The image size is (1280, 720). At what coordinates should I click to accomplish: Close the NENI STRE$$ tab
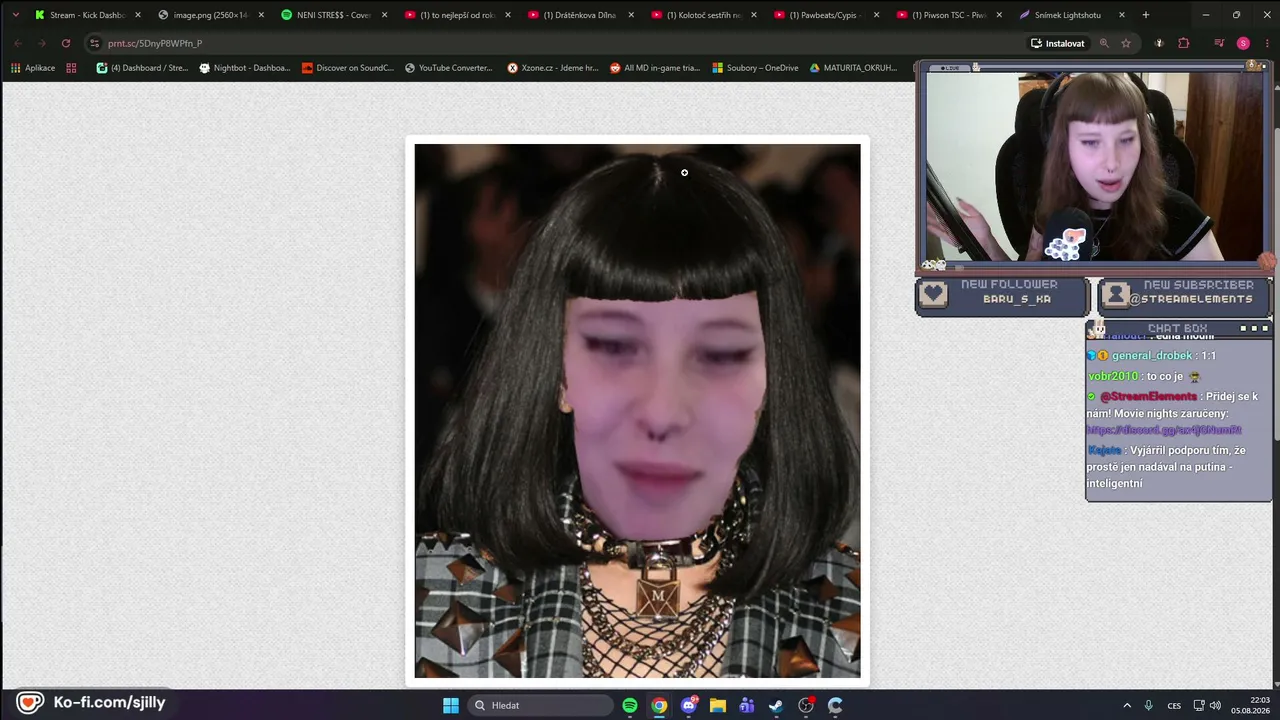pyautogui.click(x=384, y=15)
